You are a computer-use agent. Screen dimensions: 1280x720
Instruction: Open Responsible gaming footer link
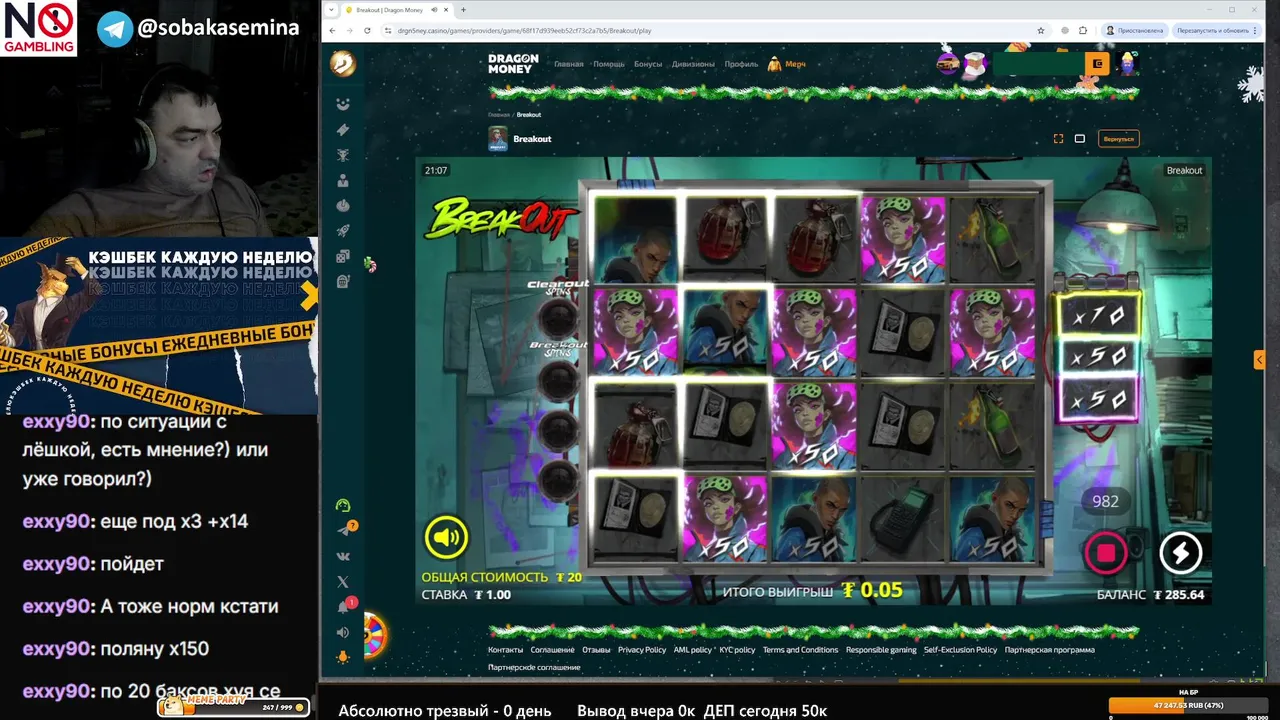point(881,650)
